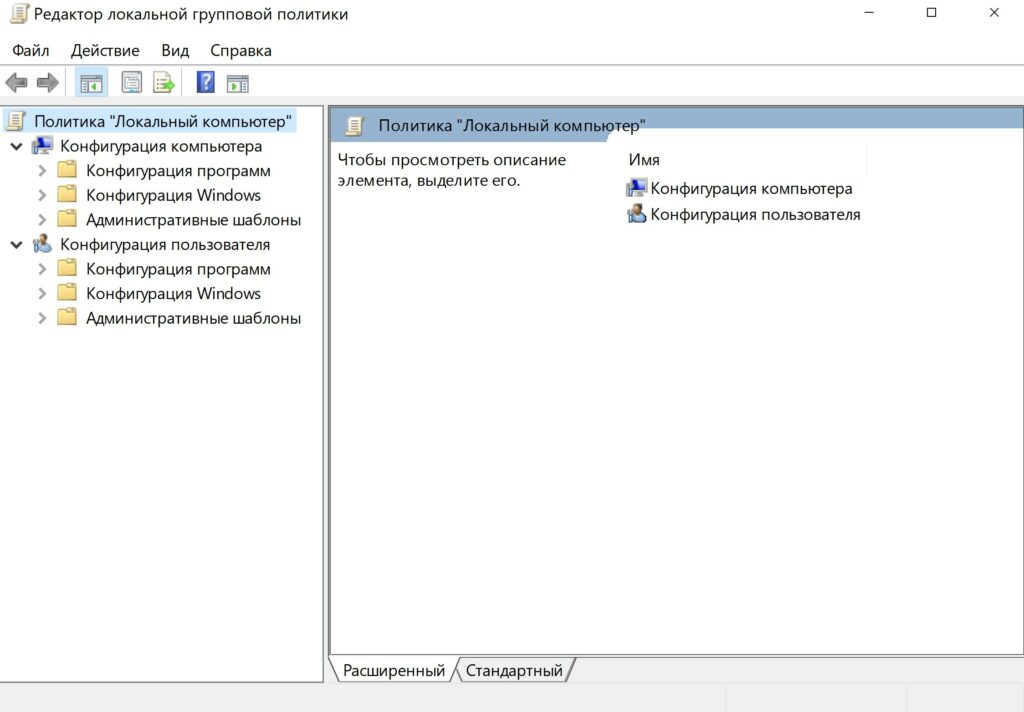Click the Forward arrow toolbar icon
Image resolution: width=1024 pixels, height=712 pixels.
click(x=48, y=83)
